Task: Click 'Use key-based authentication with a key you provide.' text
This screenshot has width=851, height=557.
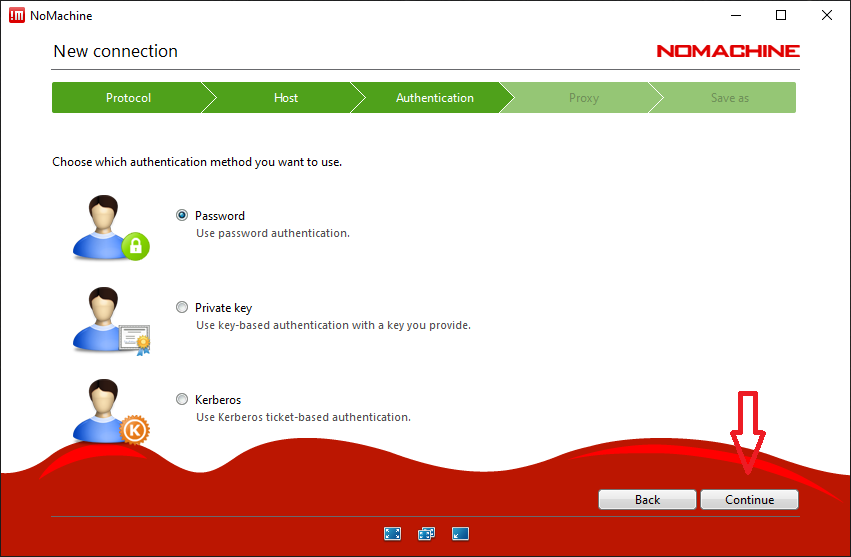Action: coord(333,325)
